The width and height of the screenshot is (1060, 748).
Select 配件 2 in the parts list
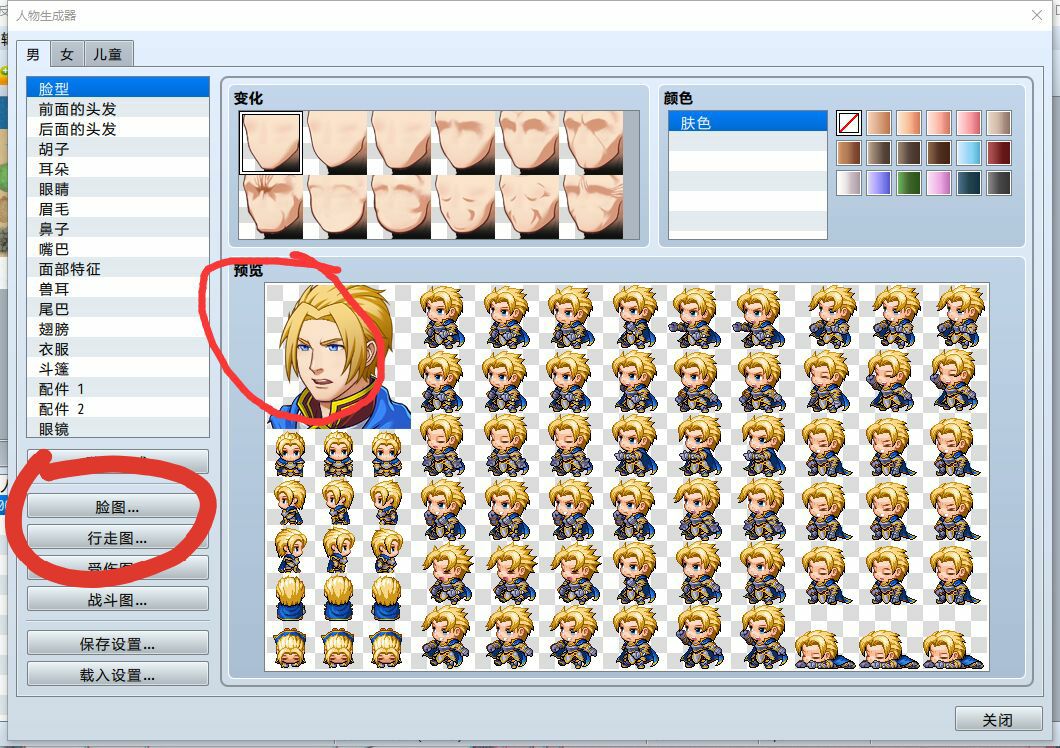click(x=118, y=408)
